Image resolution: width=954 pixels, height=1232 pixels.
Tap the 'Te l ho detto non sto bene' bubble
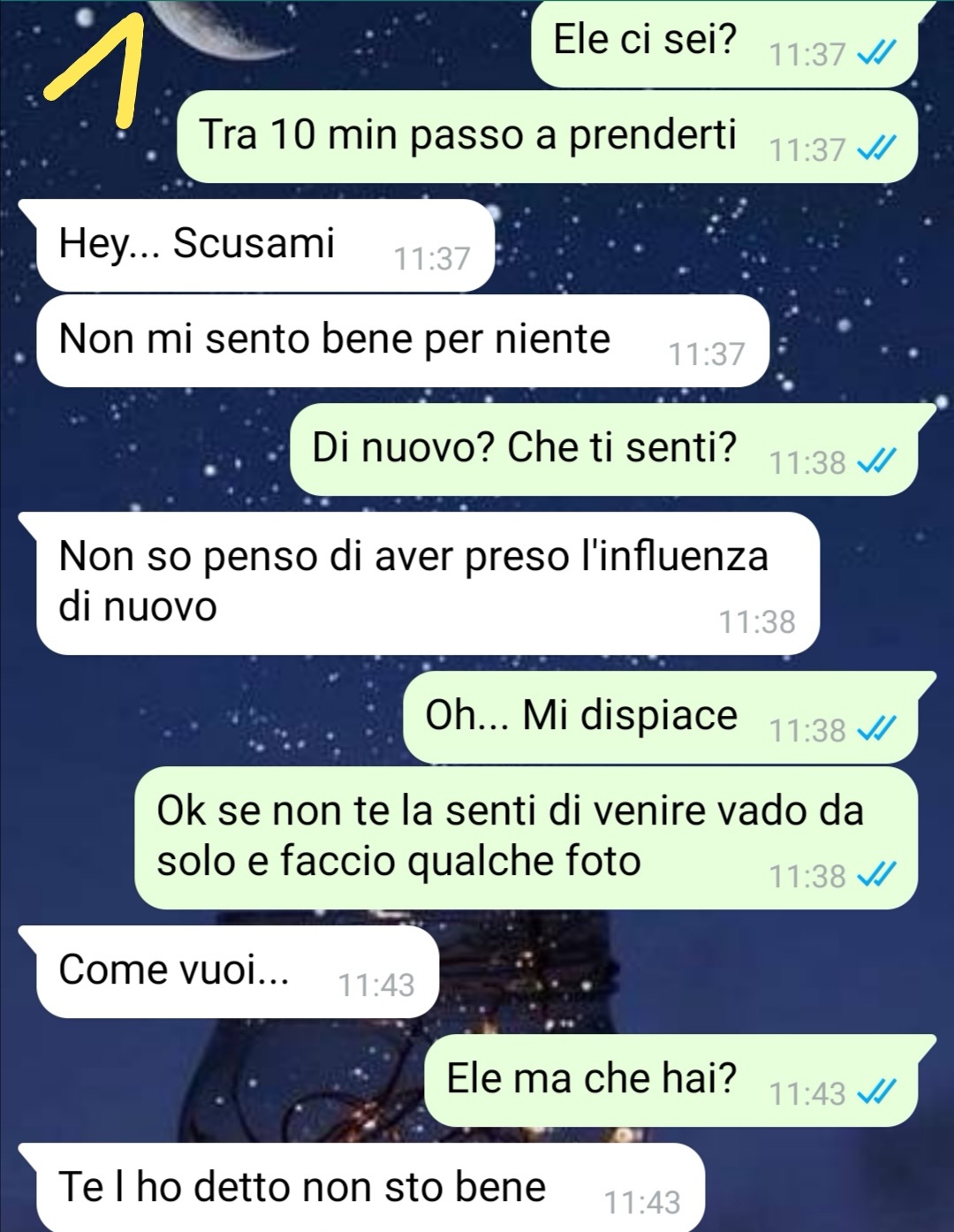(362, 1187)
